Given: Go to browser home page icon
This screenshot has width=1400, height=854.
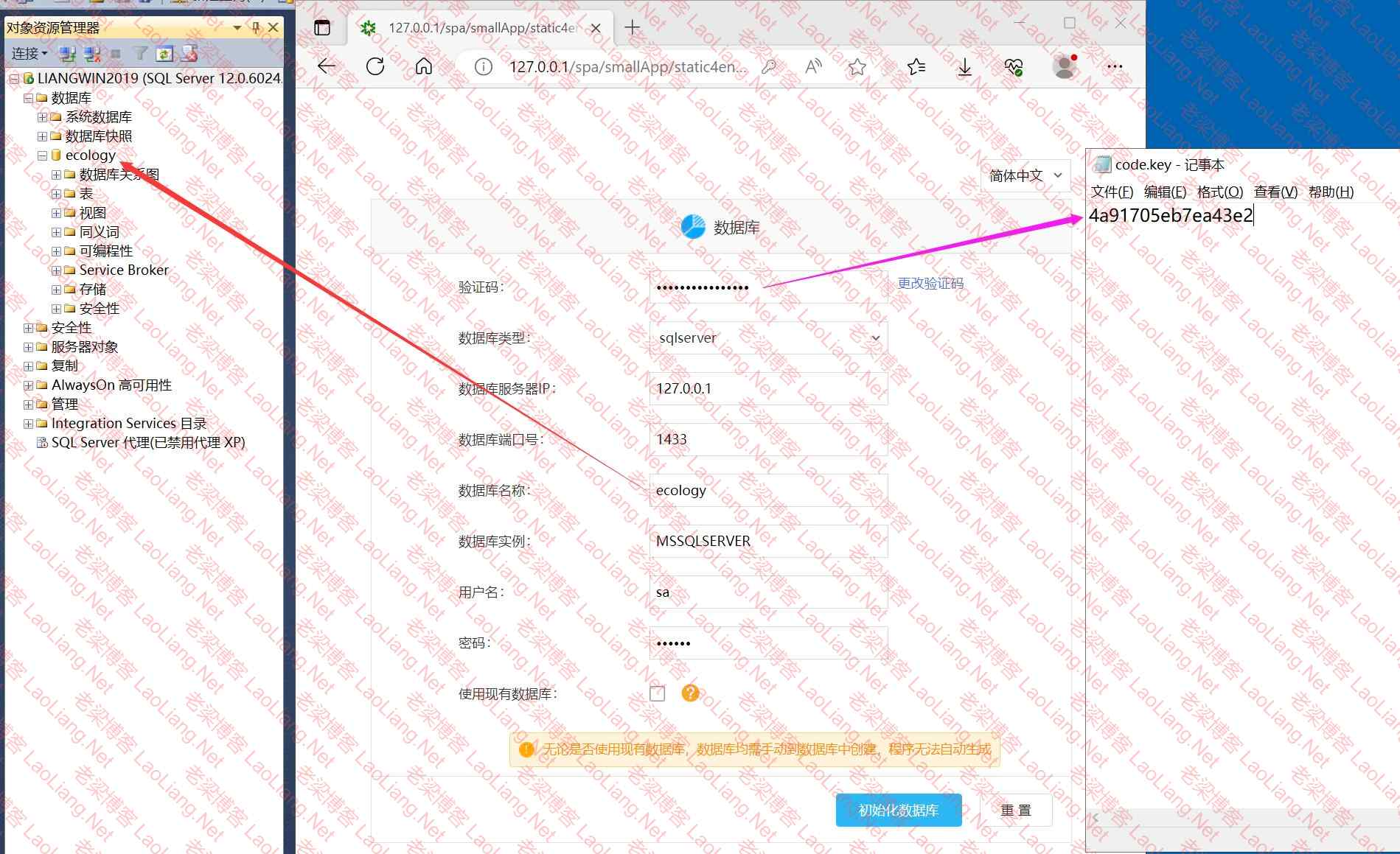Looking at the screenshot, I should [424, 67].
